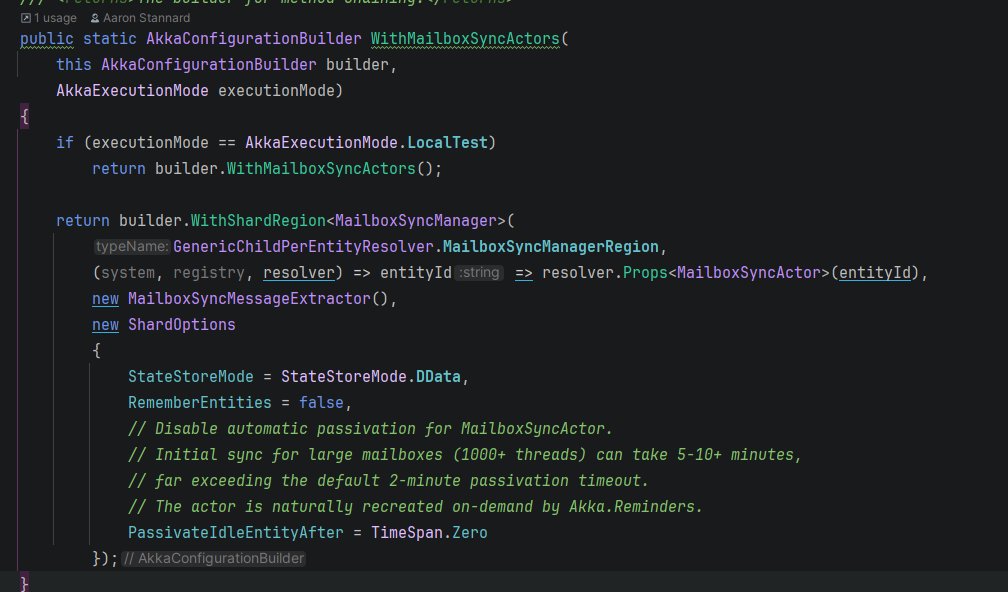Click 'LocalTest' enum member
Image resolution: width=1008 pixels, height=592 pixels.
447,143
